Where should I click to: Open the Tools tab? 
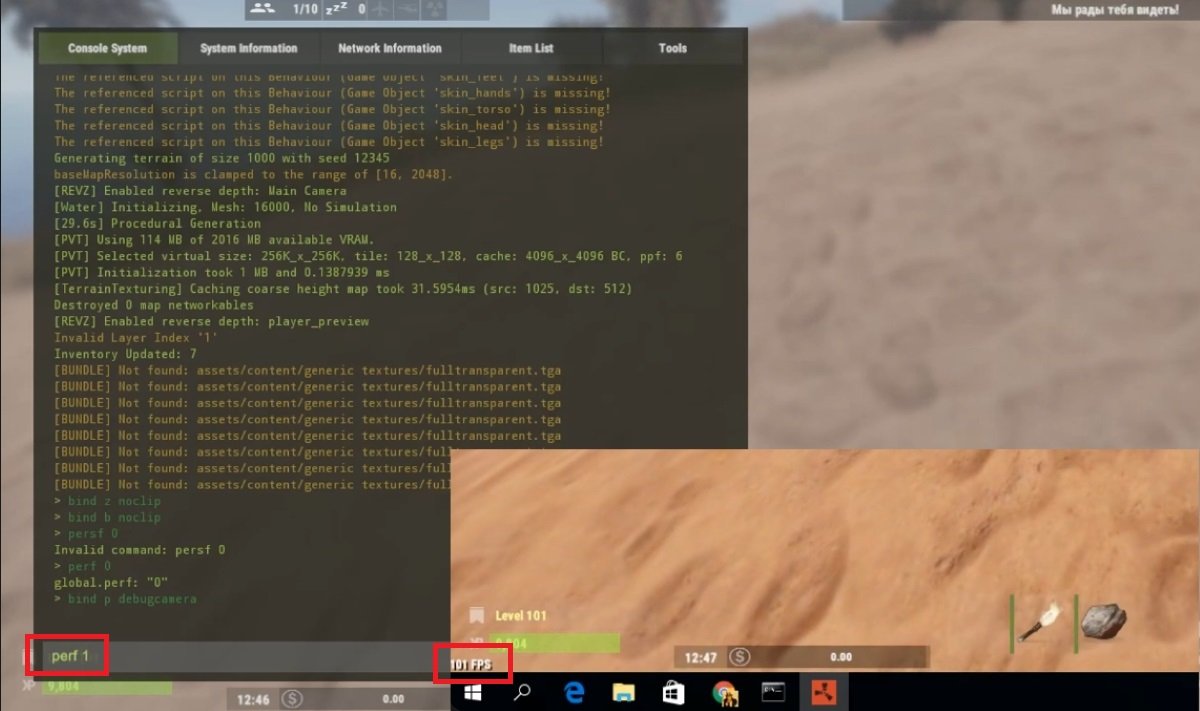point(673,48)
